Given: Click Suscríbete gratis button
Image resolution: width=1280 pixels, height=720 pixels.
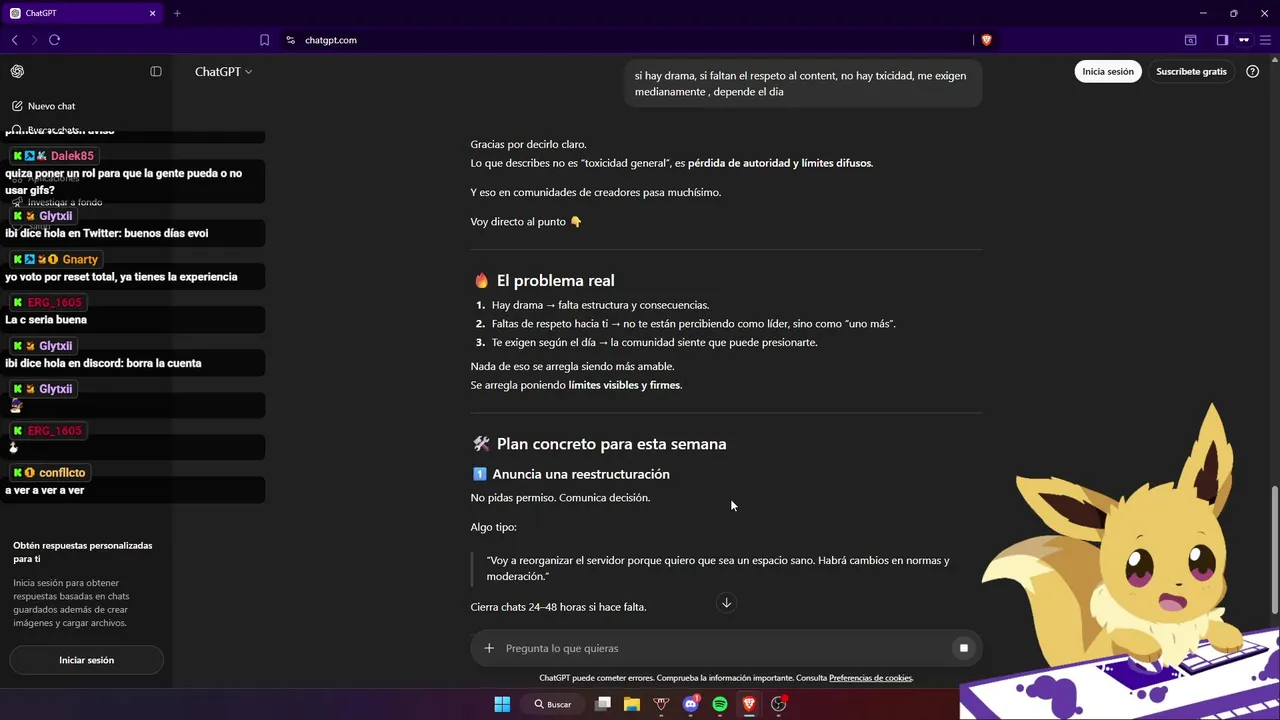Looking at the screenshot, I should 1191,72.
